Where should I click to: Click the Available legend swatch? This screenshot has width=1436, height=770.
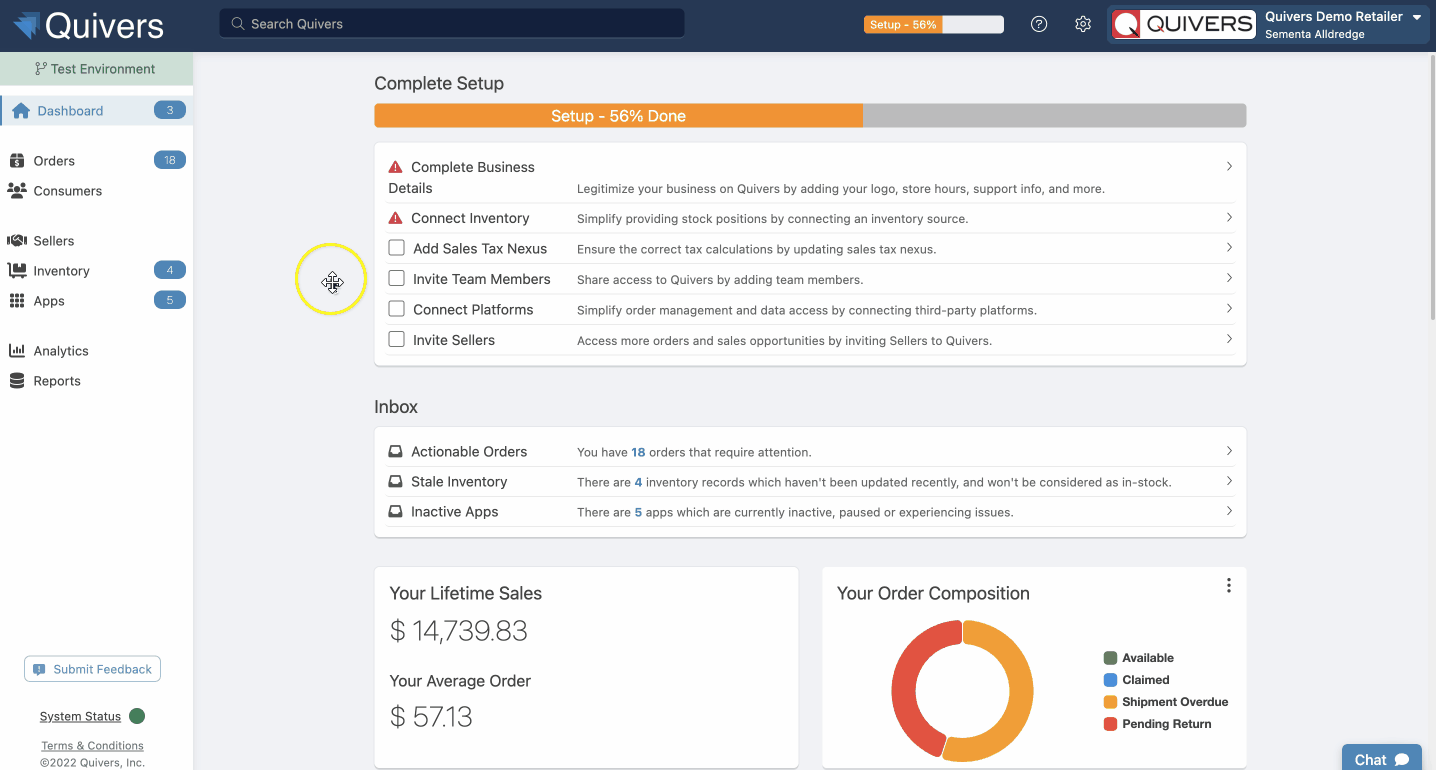point(1110,658)
